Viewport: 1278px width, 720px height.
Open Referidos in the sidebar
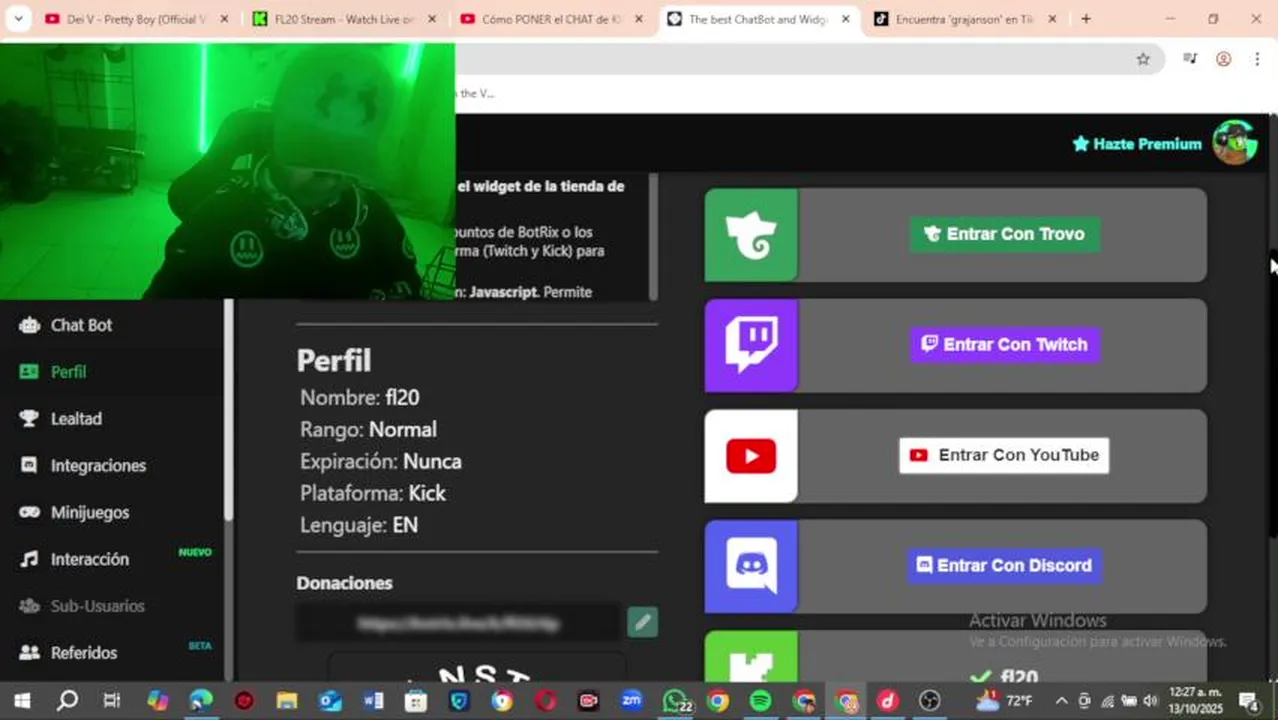coord(84,652)
